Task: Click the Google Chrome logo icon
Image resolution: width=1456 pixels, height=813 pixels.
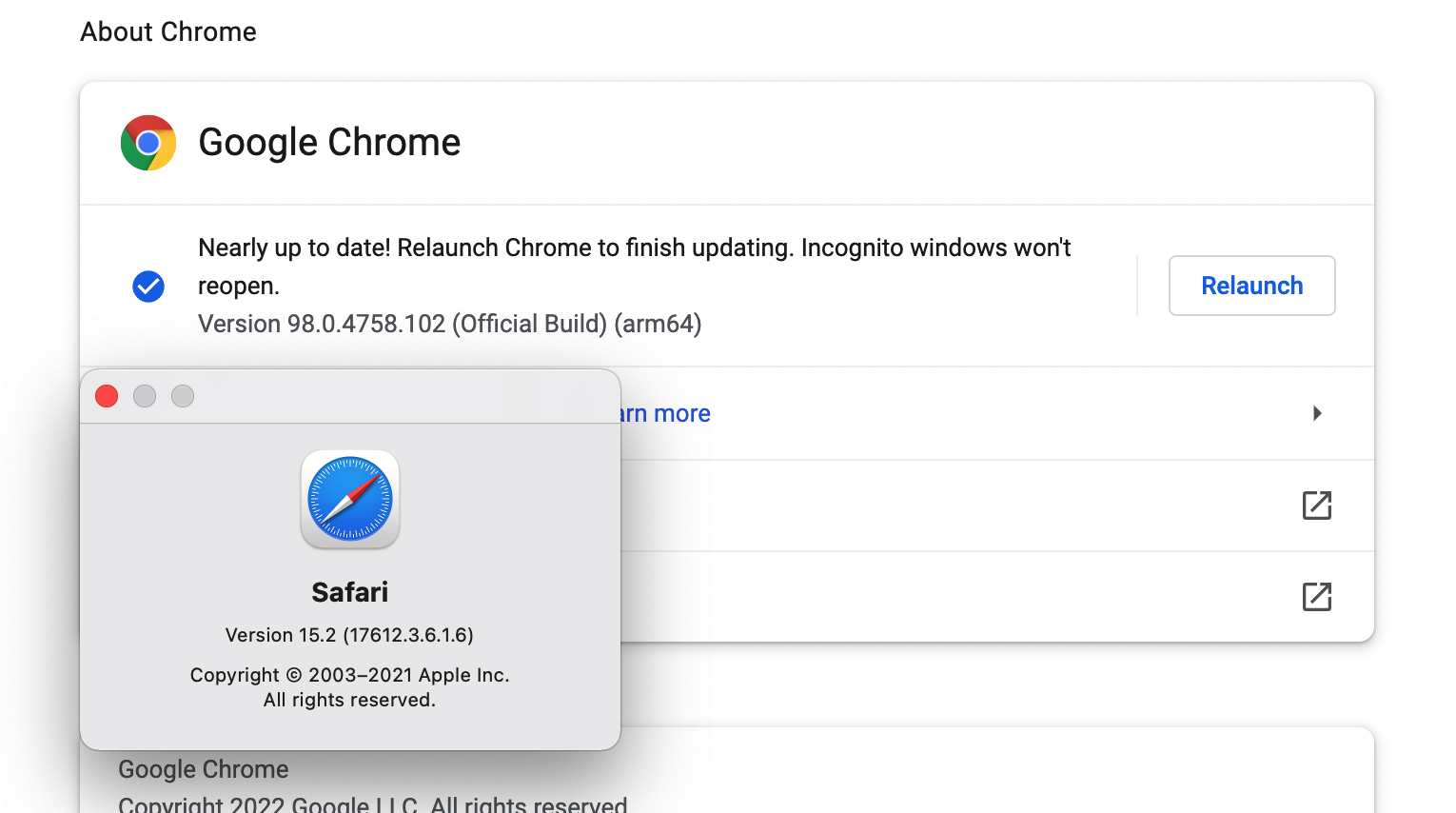Action: 148,143
